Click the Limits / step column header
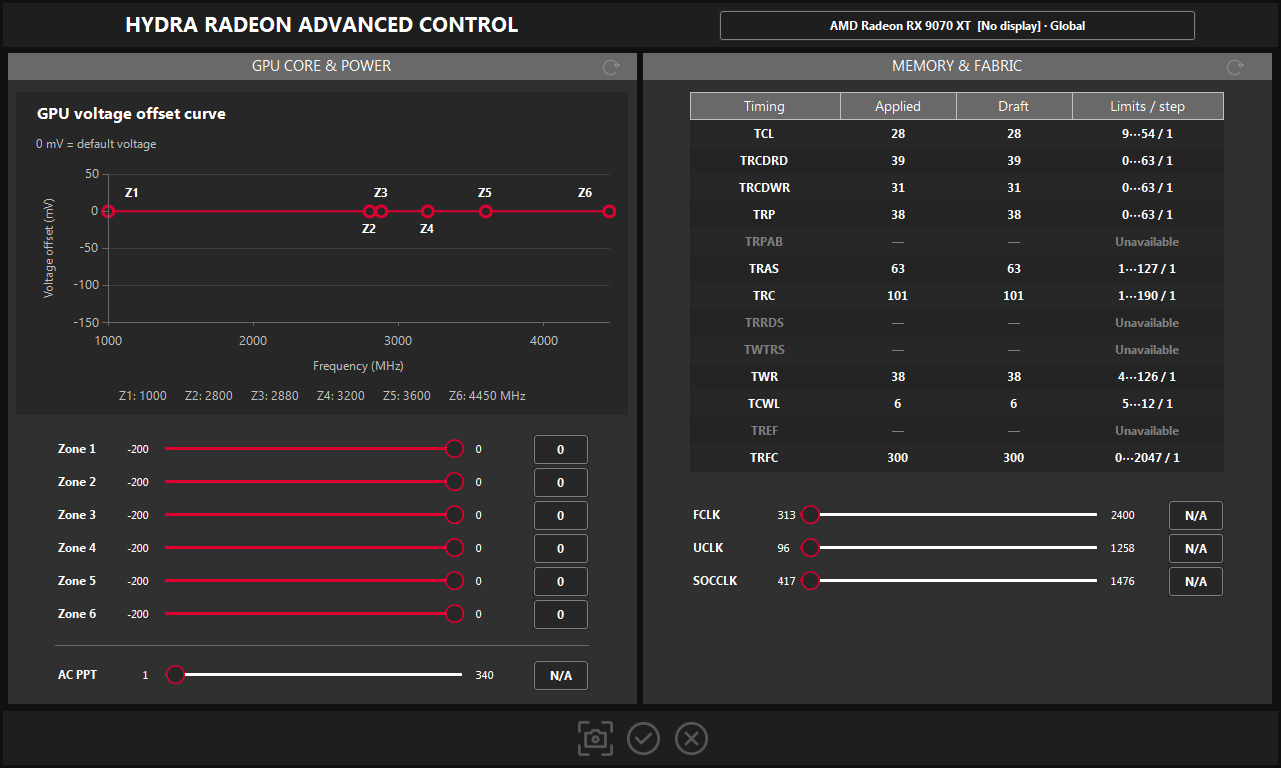 point(1148,106)
